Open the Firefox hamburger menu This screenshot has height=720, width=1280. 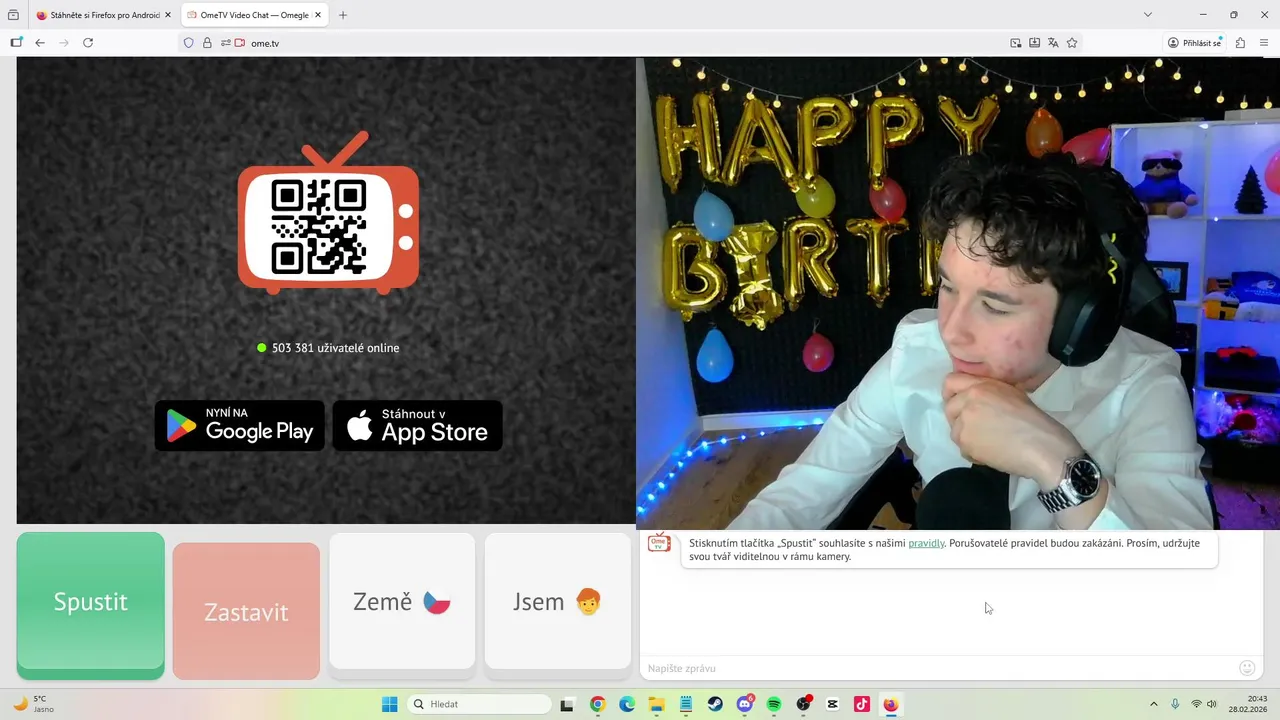point(1264,43)
